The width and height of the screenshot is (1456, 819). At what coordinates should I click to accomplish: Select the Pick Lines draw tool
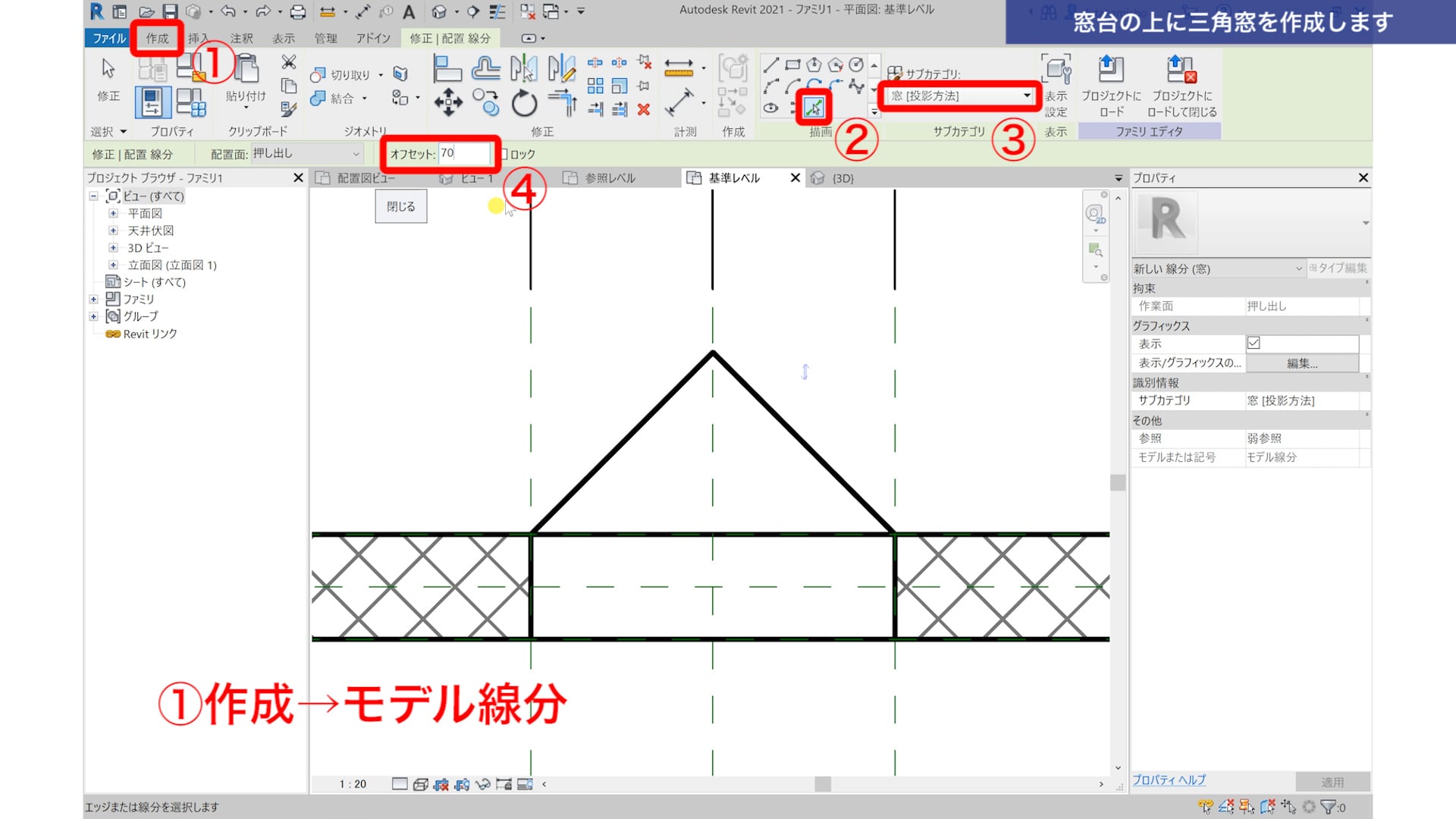813,108
